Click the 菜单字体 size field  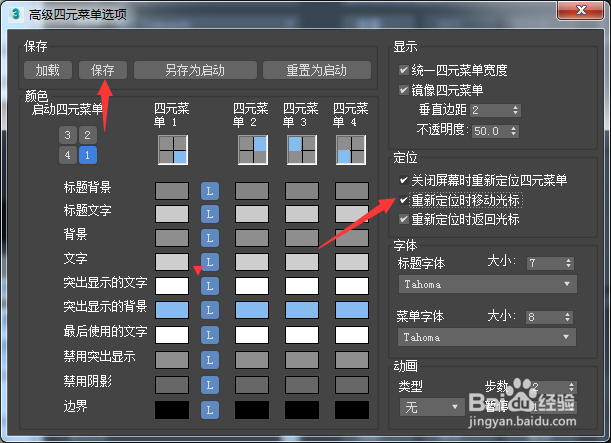pos(544,317)
